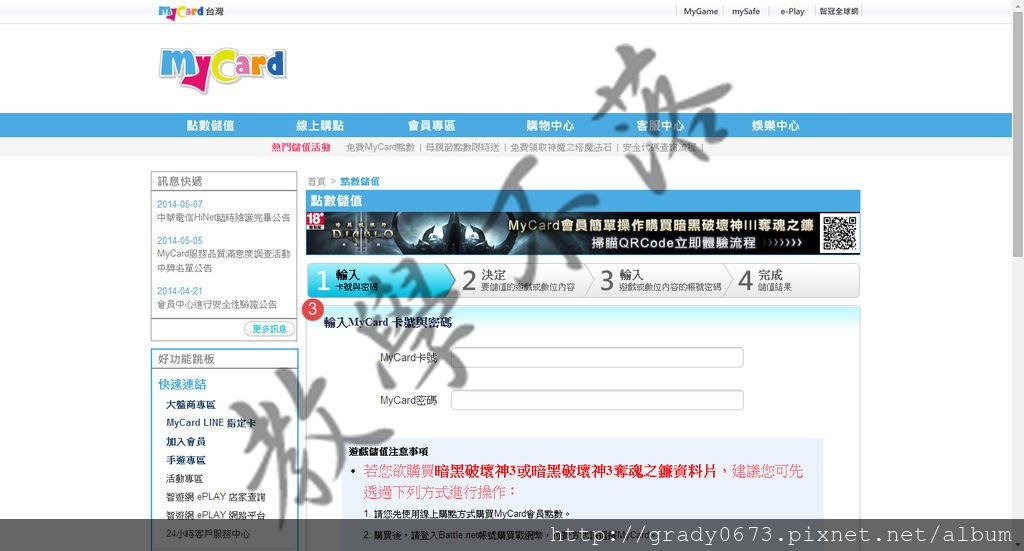The height and width of the screenshot is (551, 1024).
Task: Click the 安全代碼查詢流程 link
Action: 660,148
